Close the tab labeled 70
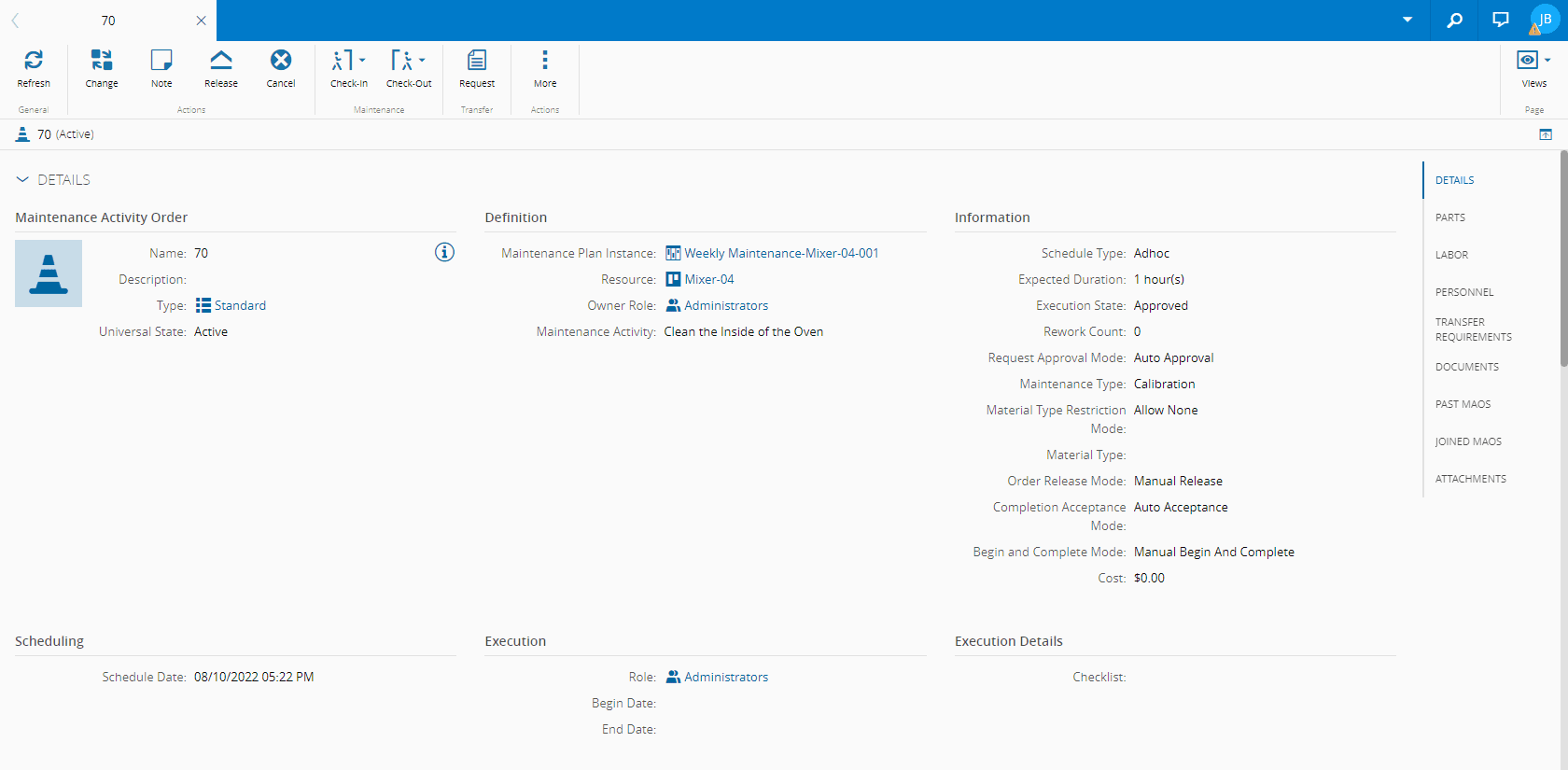Image resolution: width=1568 pixels, height=770 pixels. point(201,21)
